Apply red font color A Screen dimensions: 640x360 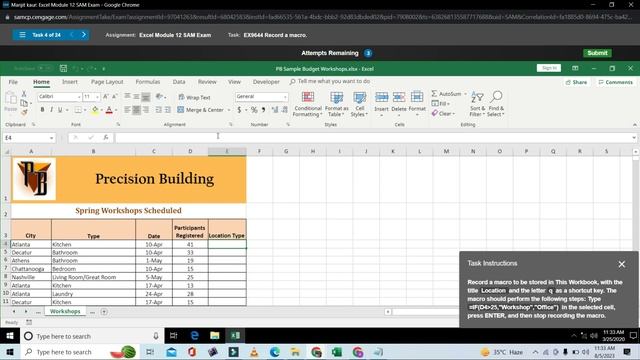click(109, 110)
